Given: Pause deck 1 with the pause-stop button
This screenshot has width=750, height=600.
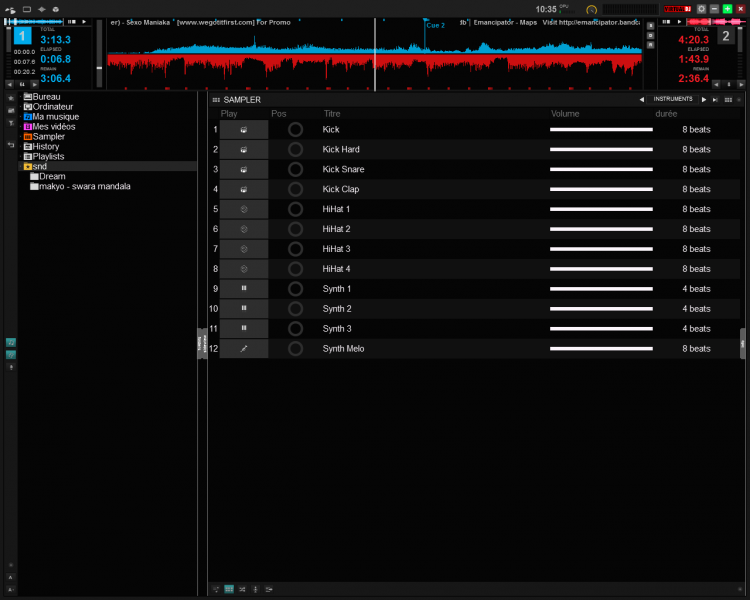Looking at the screenshot, I should (x=72, y=22).
